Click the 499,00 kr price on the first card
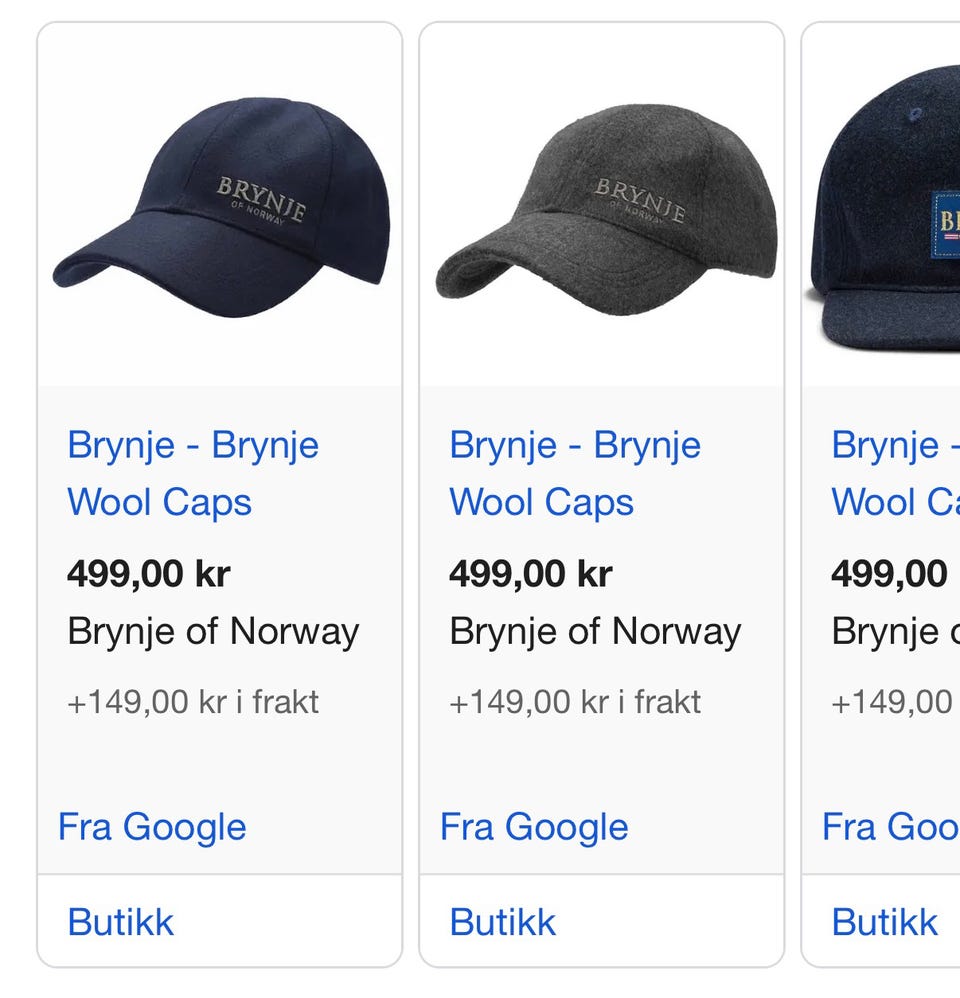The image size is (960, 998). click(x=149, y=573)
